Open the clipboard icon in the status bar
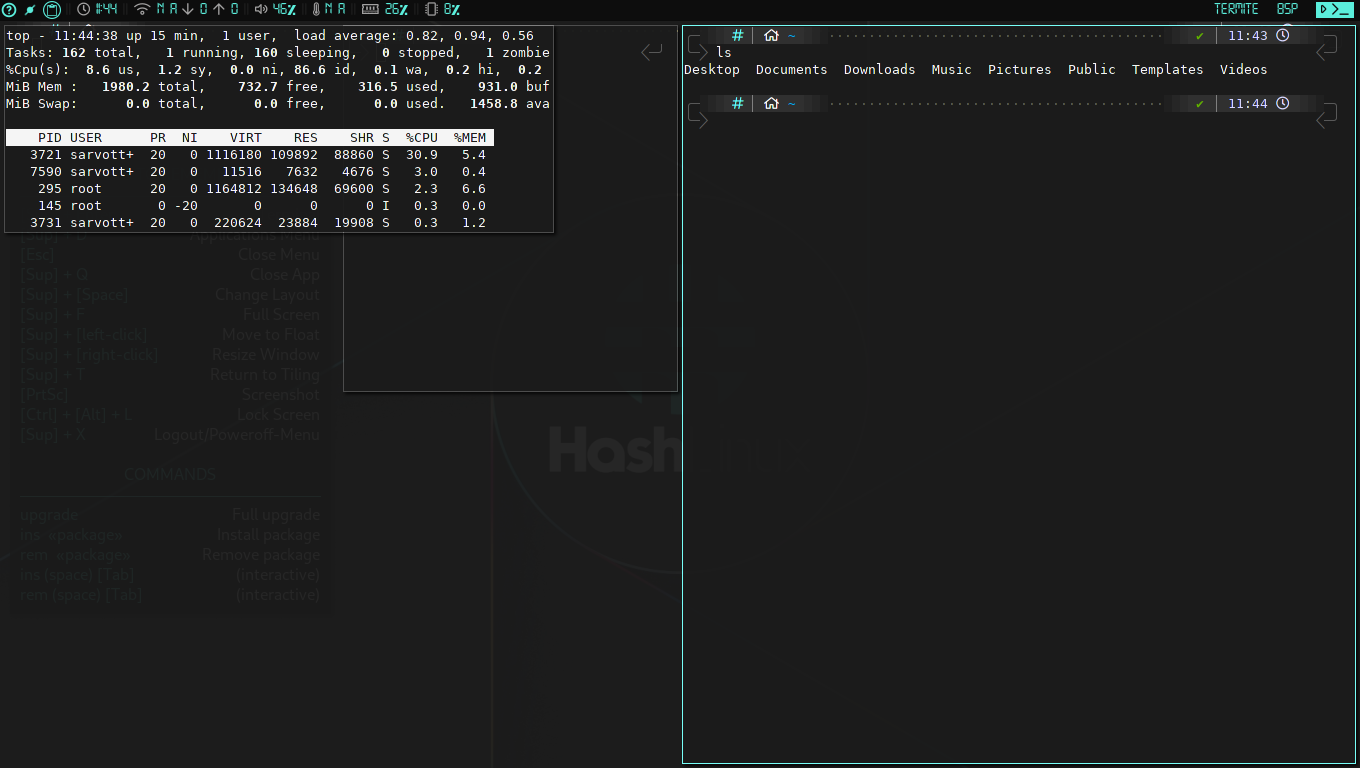 (x=51, y=9)
